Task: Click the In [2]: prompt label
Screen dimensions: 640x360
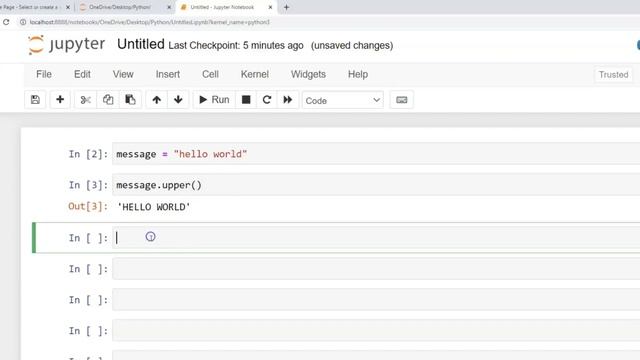Action: (x=88, y=154)
